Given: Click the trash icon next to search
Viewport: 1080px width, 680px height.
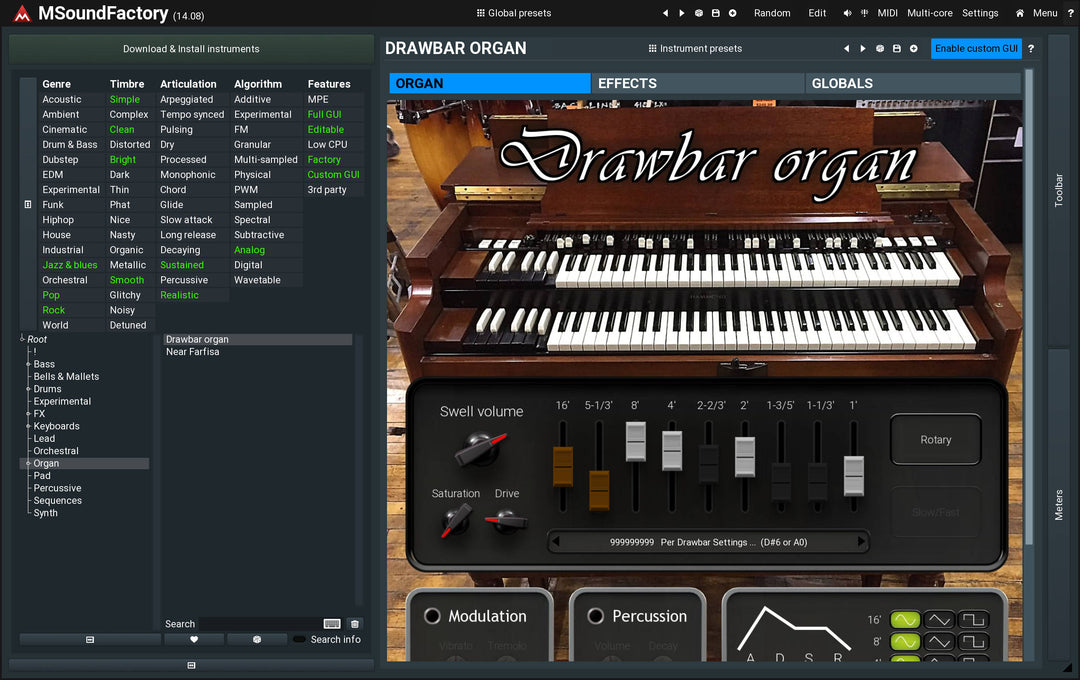Looking at the screenshot, I should pos(355,624).
